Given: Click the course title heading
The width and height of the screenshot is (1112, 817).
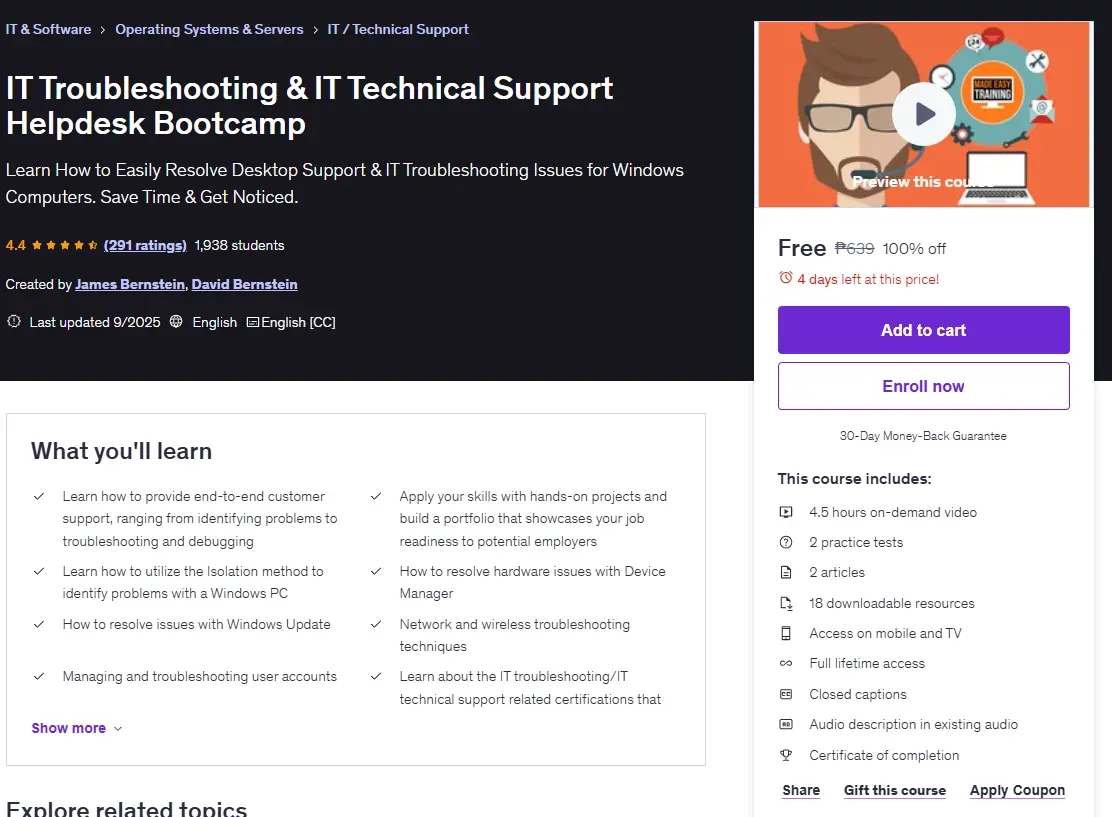Looking at the screenshot, I should coord(309,106).
